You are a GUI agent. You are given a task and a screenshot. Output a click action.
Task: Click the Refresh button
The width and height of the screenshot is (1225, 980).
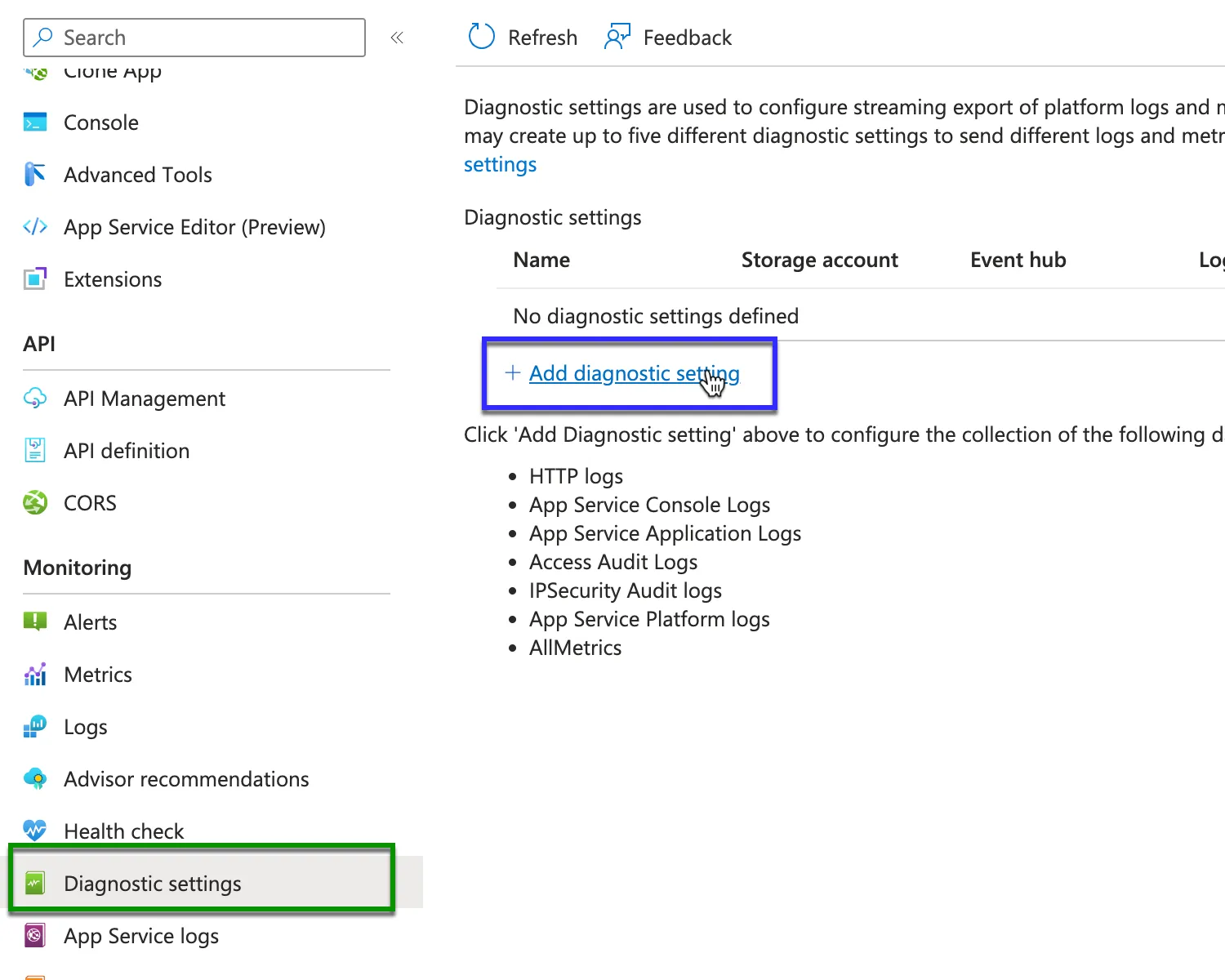[x=523, y=38]
